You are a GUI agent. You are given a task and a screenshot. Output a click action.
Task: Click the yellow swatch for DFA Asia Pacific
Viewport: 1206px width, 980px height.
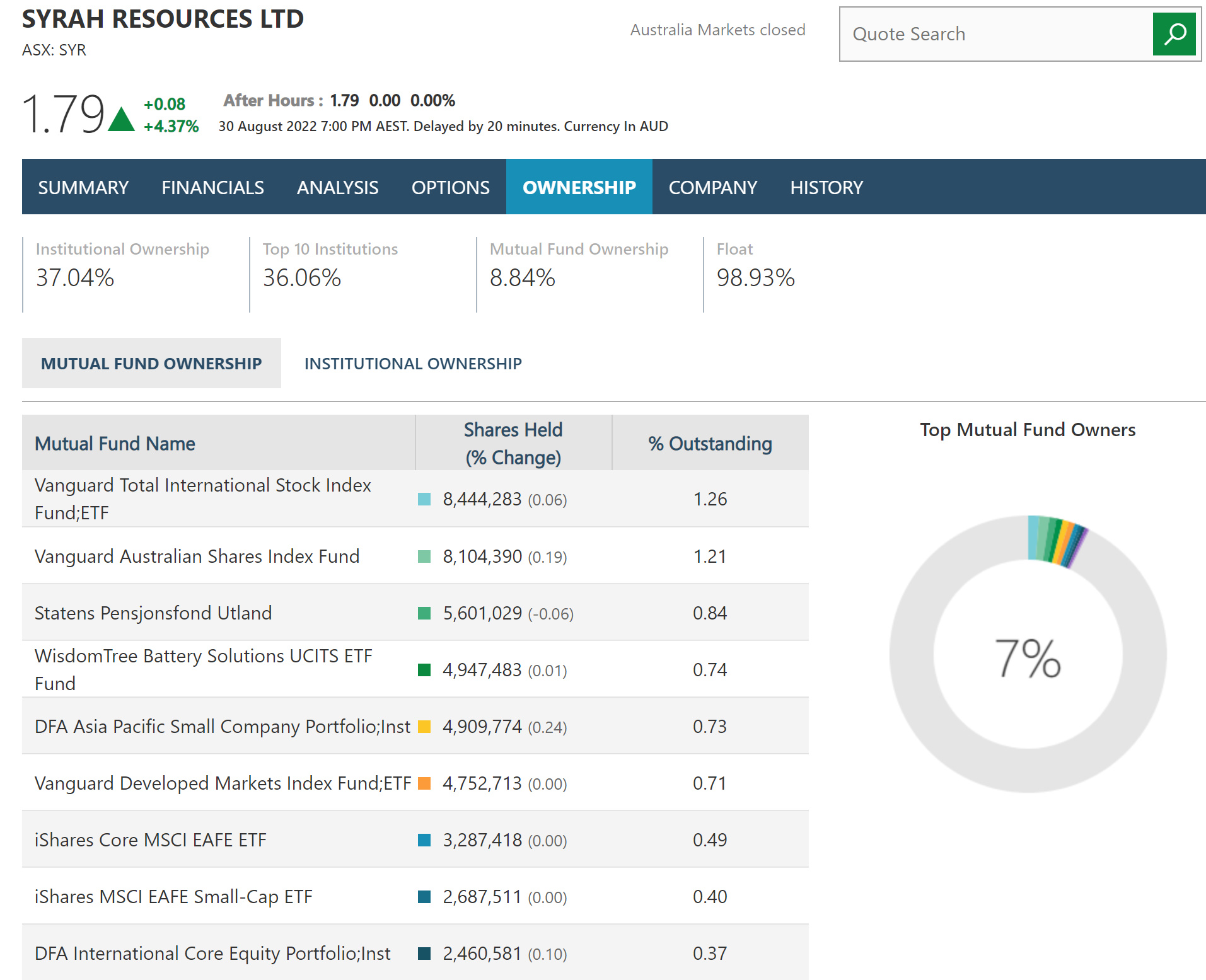[x=424, y=727]
